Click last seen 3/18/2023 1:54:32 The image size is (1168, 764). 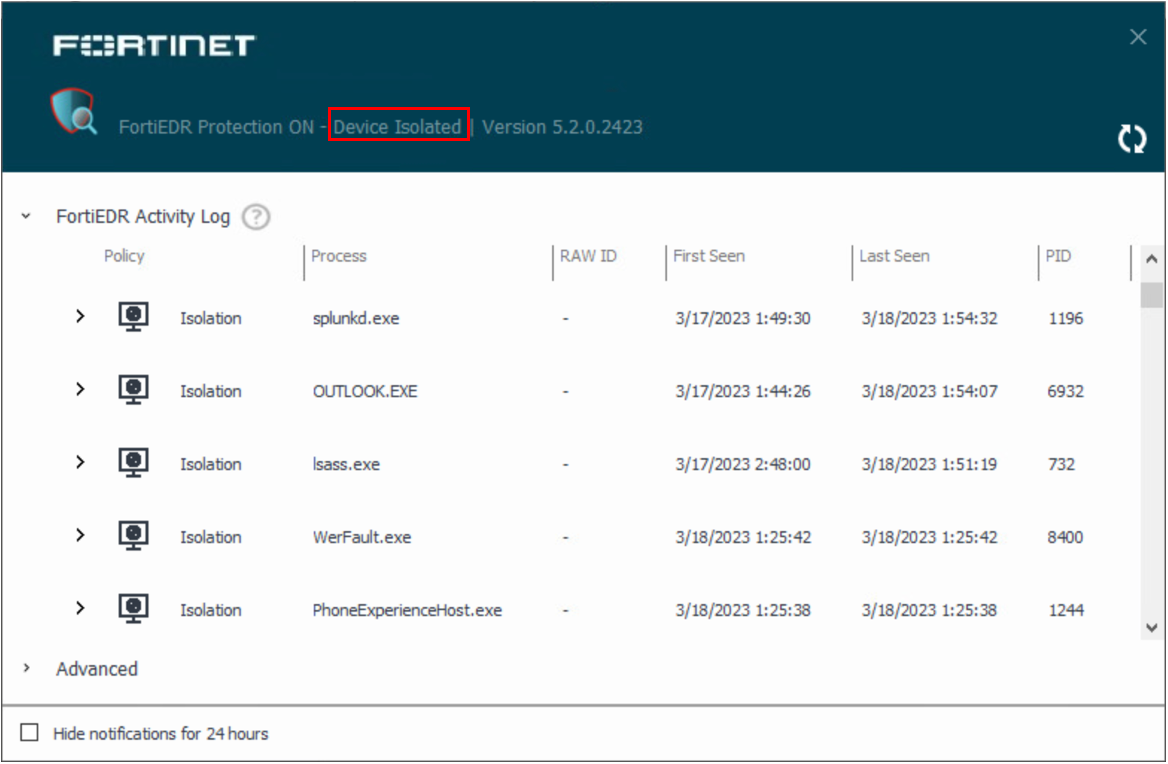coord(930,319)
